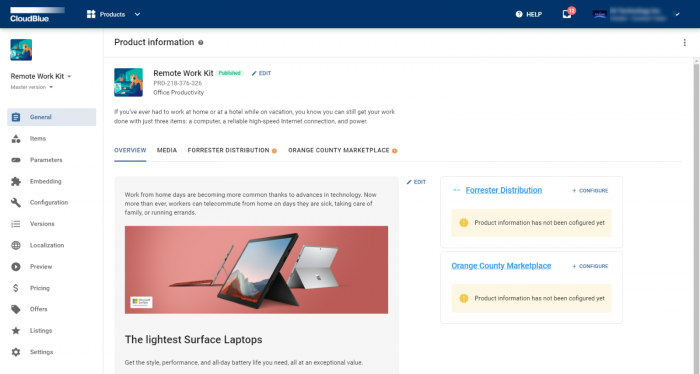
Task: Click the product logo beside Remote Work Kit title
Action: [x=129, y=82]
